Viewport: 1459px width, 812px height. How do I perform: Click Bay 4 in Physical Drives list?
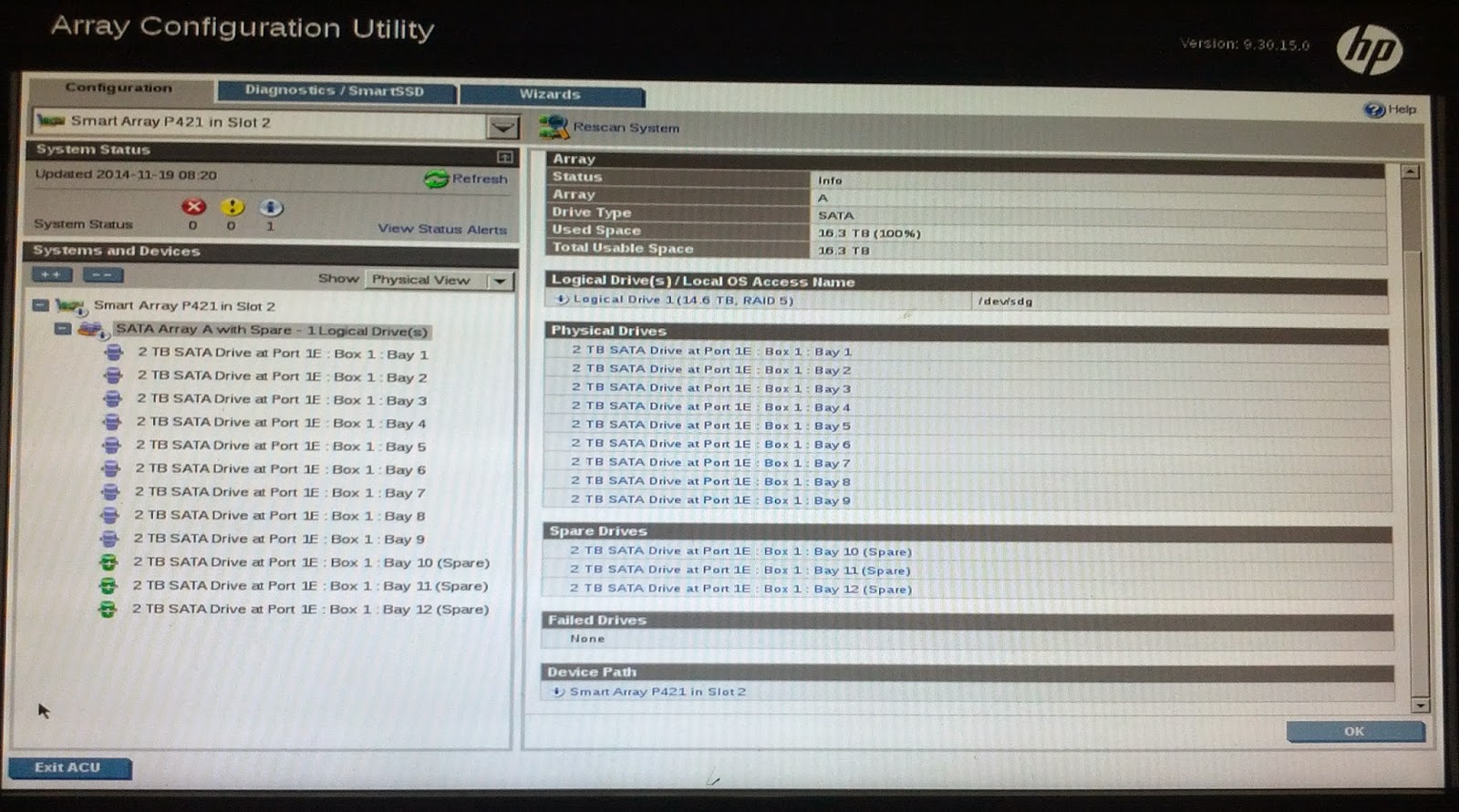coord(711,406)
